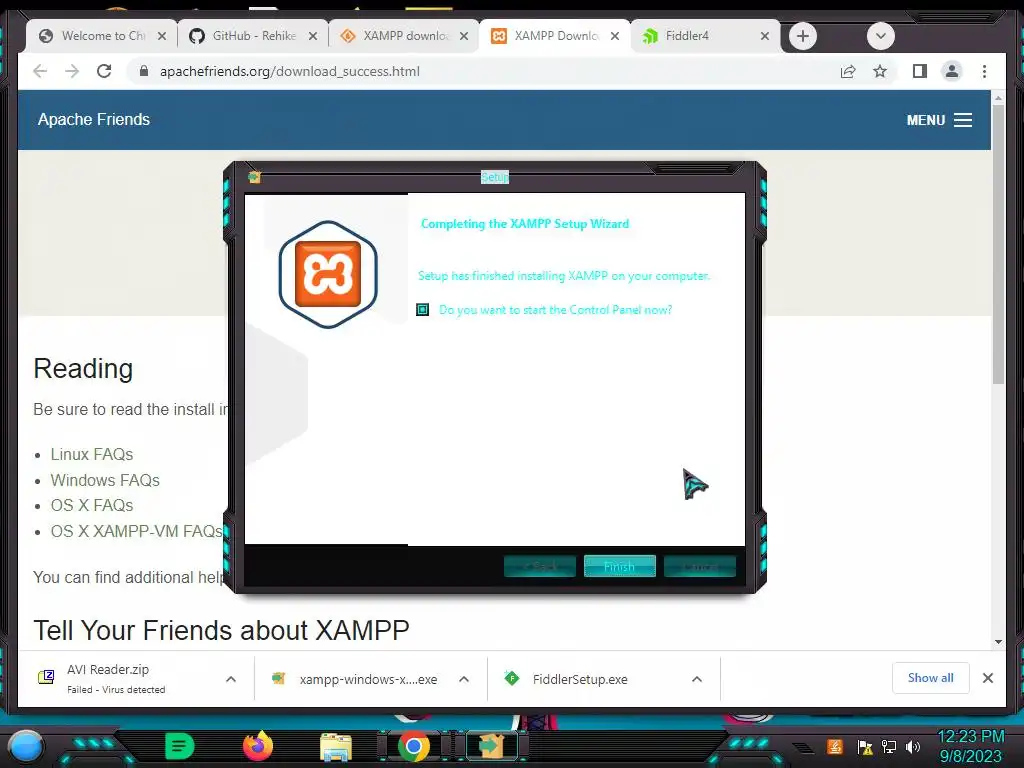Share this page icon
This screenshot has width=1024, height=768.
[x=848, y=71]
